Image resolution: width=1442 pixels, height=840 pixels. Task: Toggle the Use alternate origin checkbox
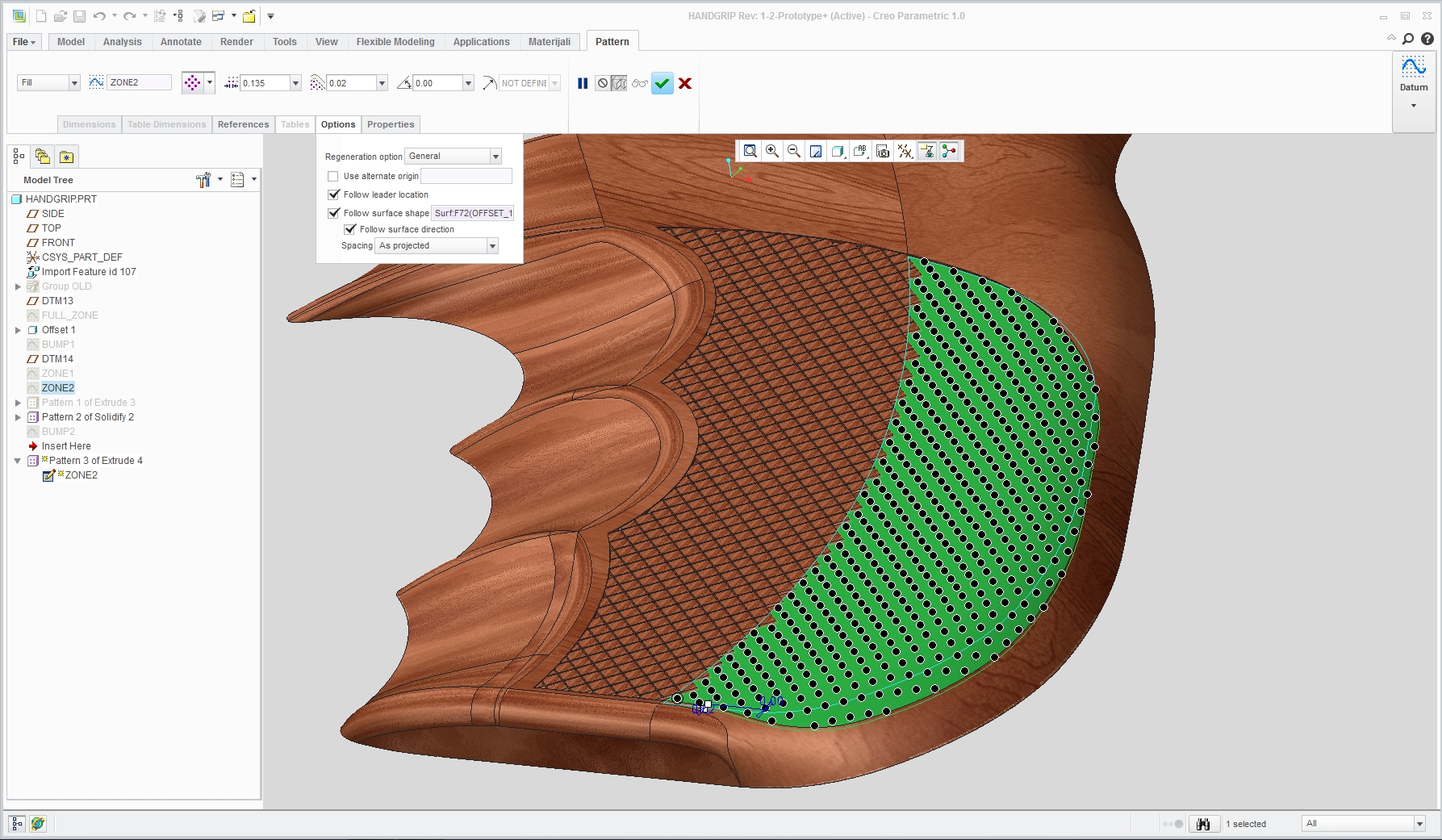click(332, 176)
